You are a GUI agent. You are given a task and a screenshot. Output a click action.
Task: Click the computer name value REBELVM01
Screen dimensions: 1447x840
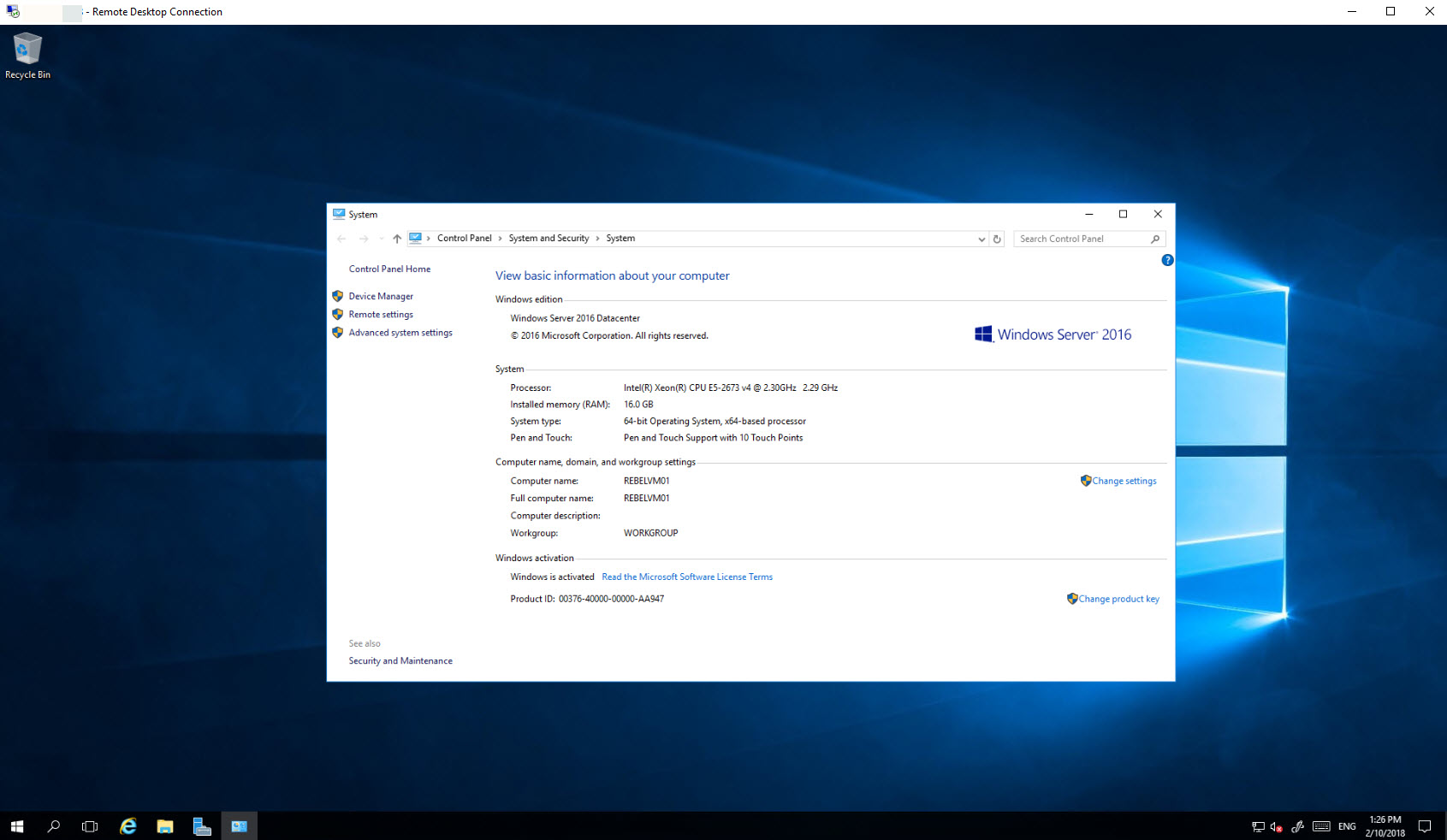(x=647, y=481)
